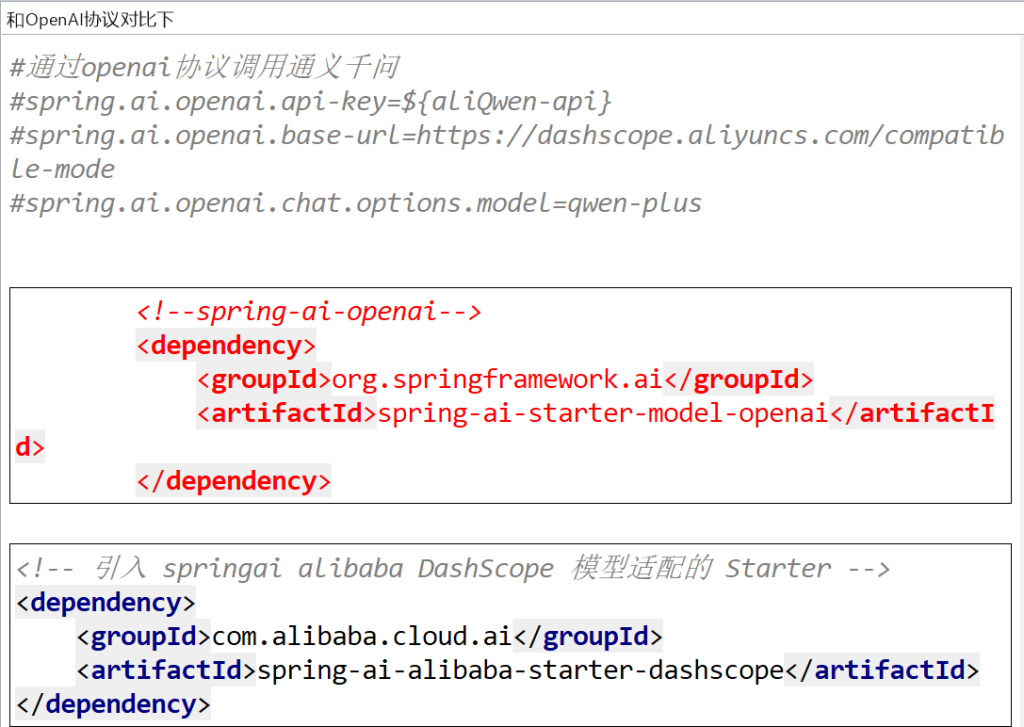
Task: Click the spring-ai-alibaba-starter-dashscope artifactId value
Action: [x=520, y=670]
